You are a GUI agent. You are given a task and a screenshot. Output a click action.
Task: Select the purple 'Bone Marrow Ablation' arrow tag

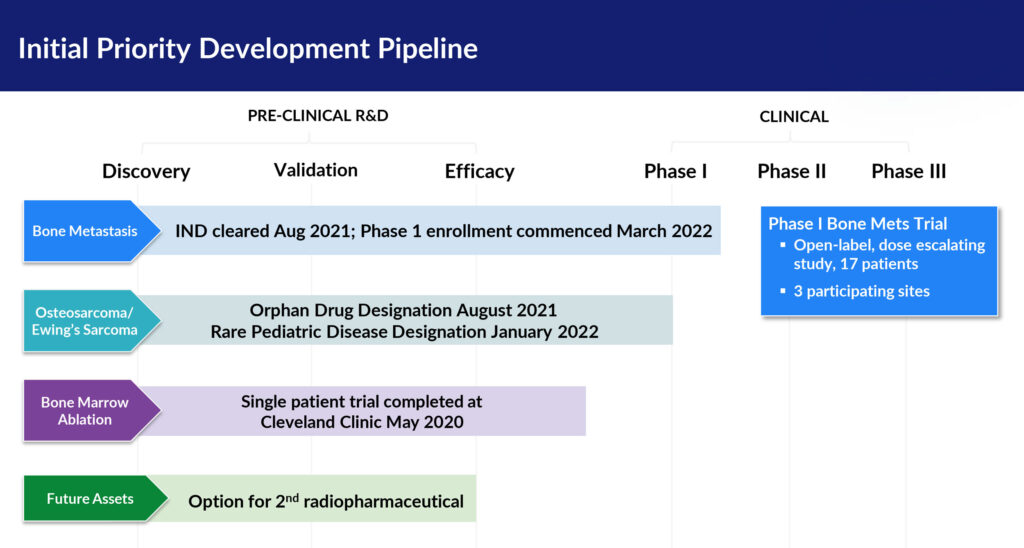(91, 411)
